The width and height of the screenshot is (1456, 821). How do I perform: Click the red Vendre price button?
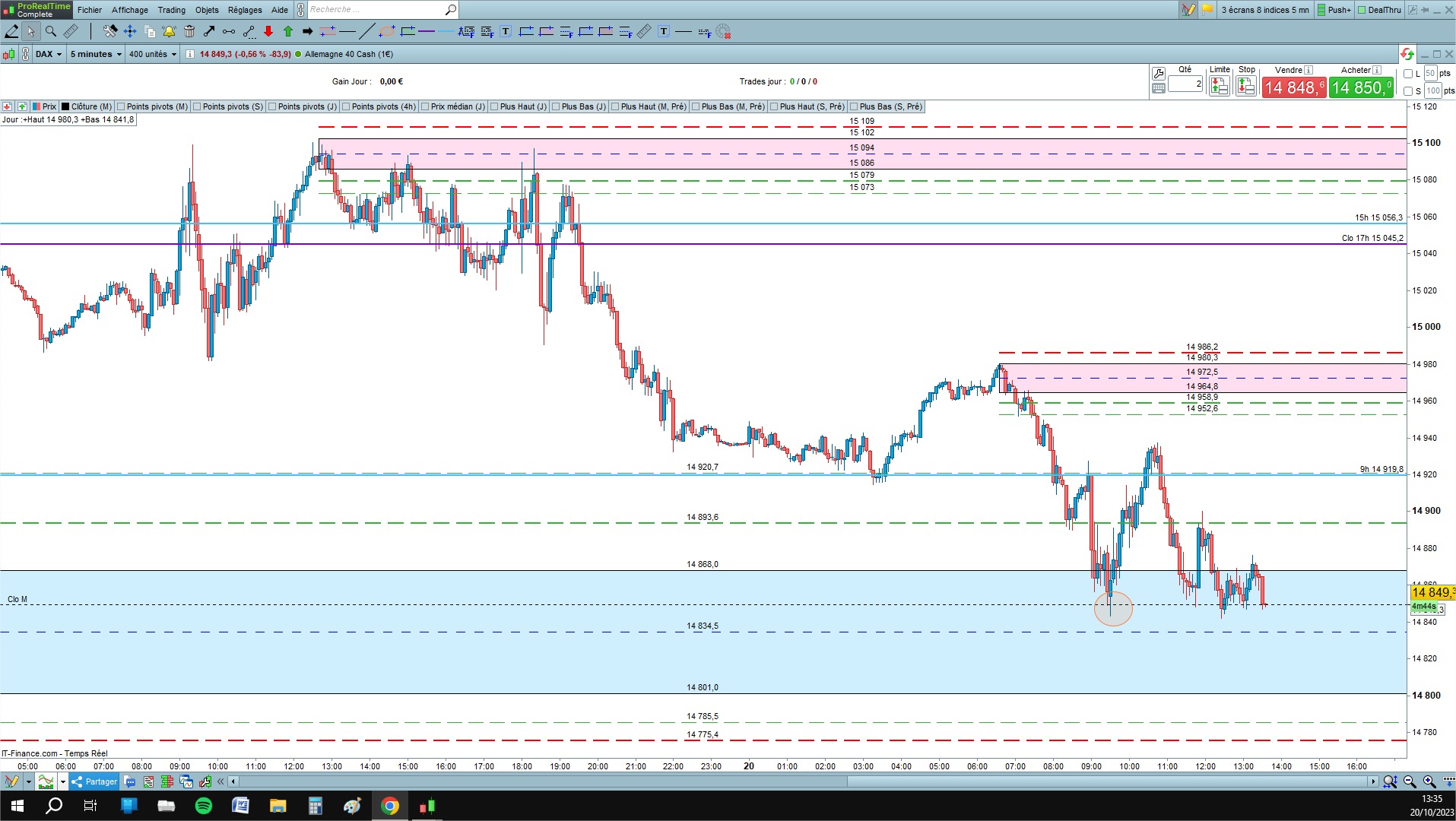(1293, 87)
